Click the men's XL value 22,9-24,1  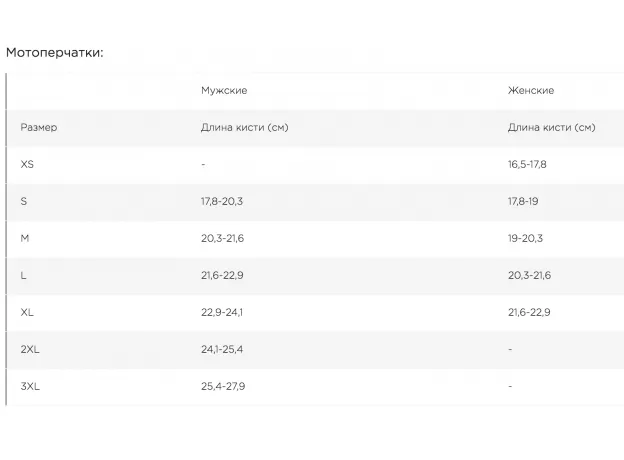coord(222,312)
